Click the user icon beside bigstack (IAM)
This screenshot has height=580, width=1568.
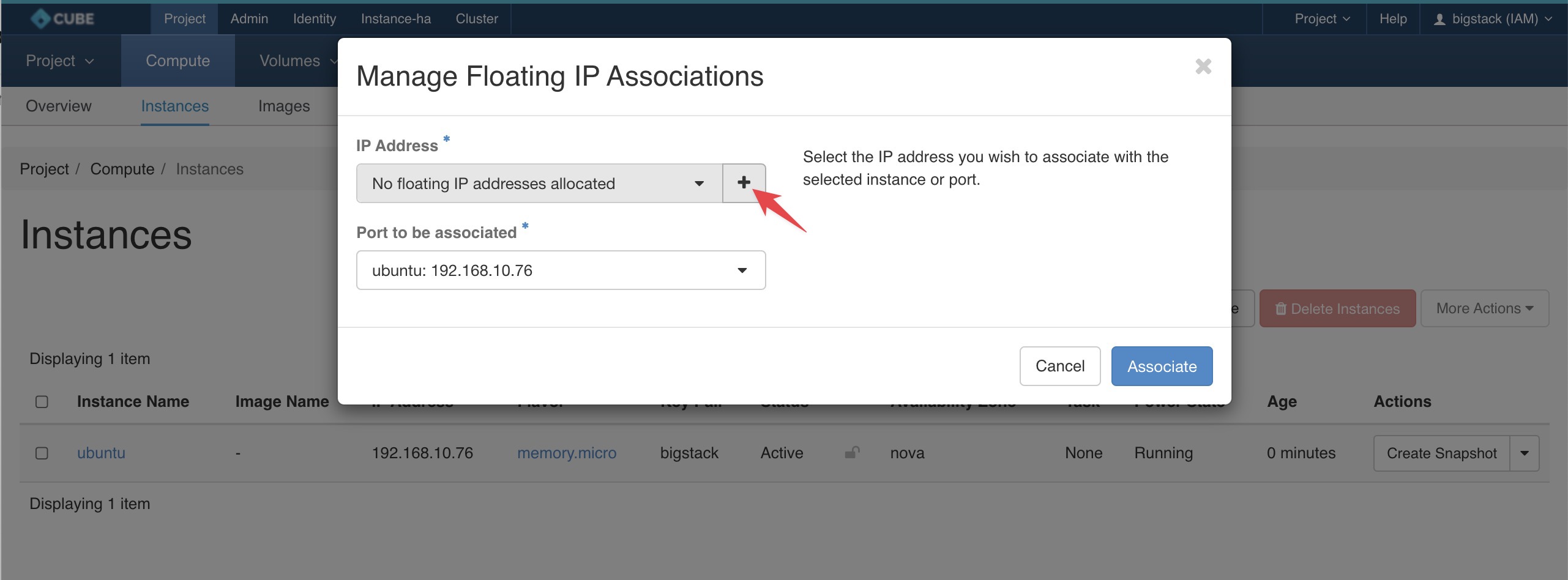1439,20
